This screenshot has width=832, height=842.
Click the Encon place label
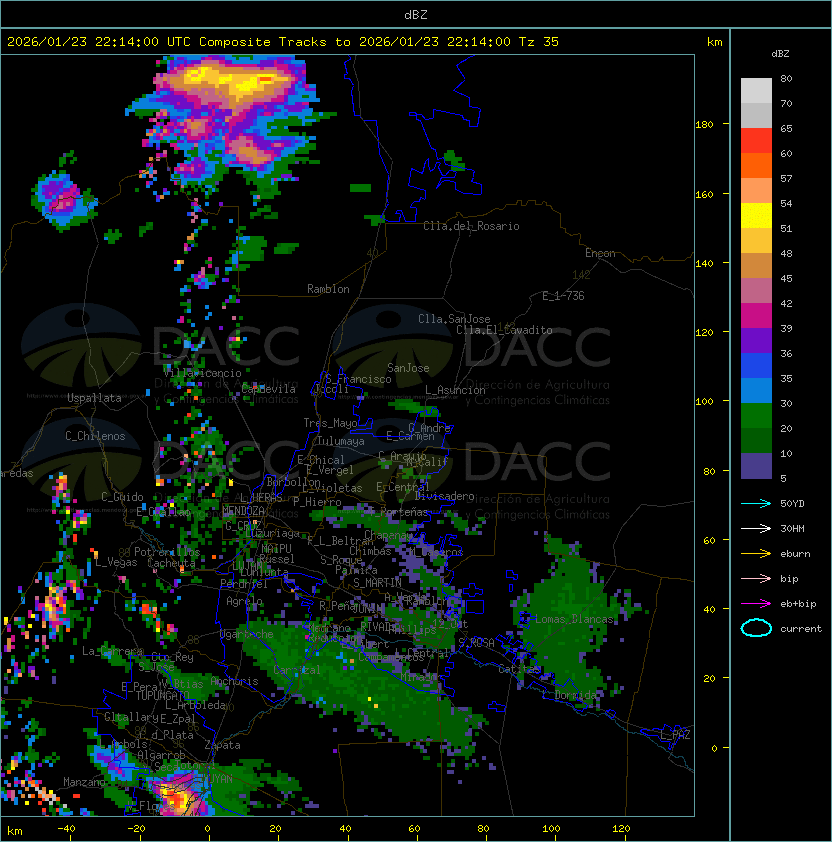coord(600,253)
